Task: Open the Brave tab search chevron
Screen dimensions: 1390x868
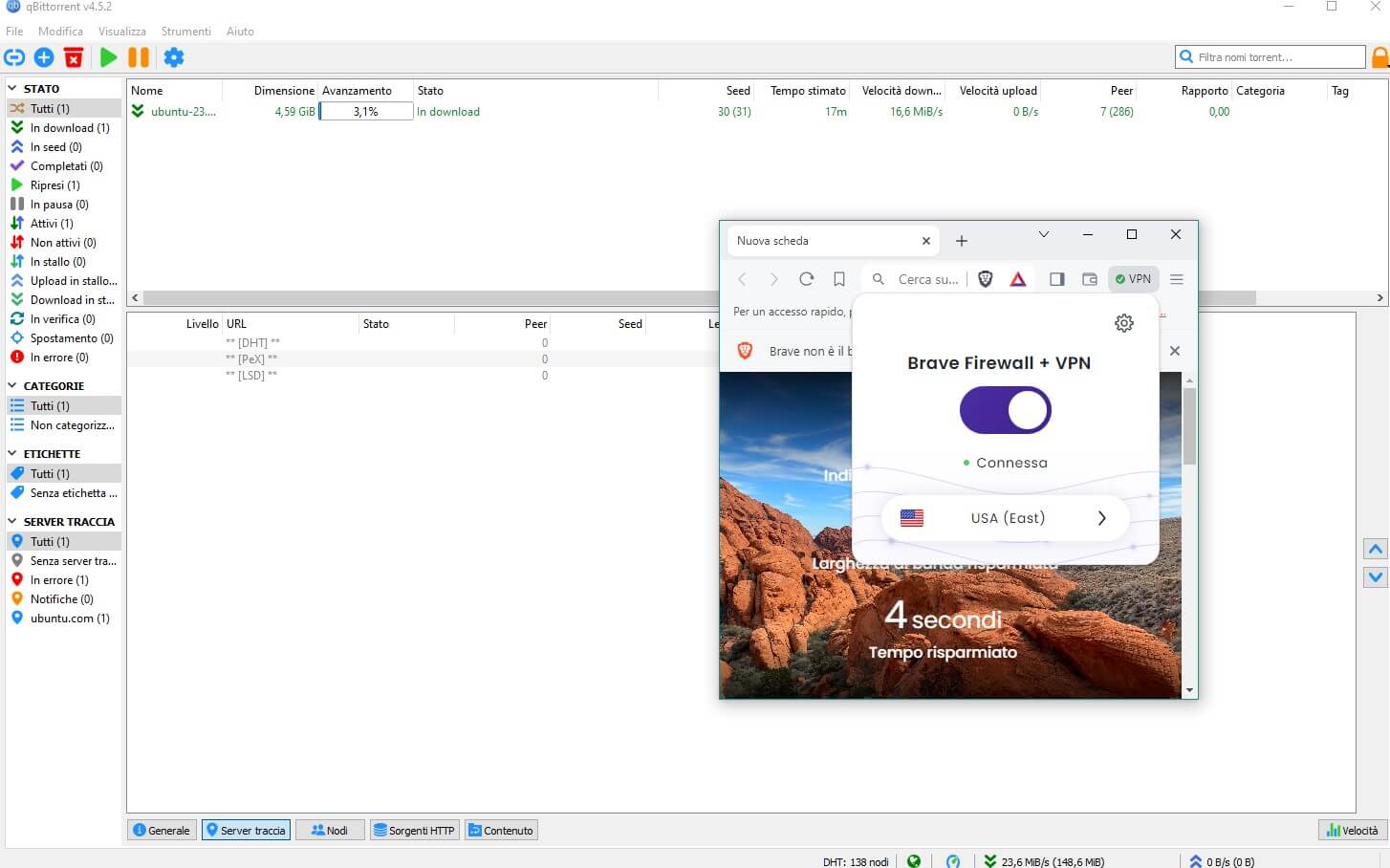Action: [1044, 234]
